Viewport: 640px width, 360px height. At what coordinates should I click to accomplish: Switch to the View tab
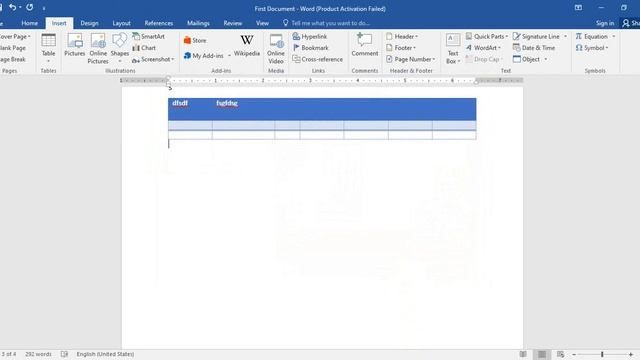[262, 23]
